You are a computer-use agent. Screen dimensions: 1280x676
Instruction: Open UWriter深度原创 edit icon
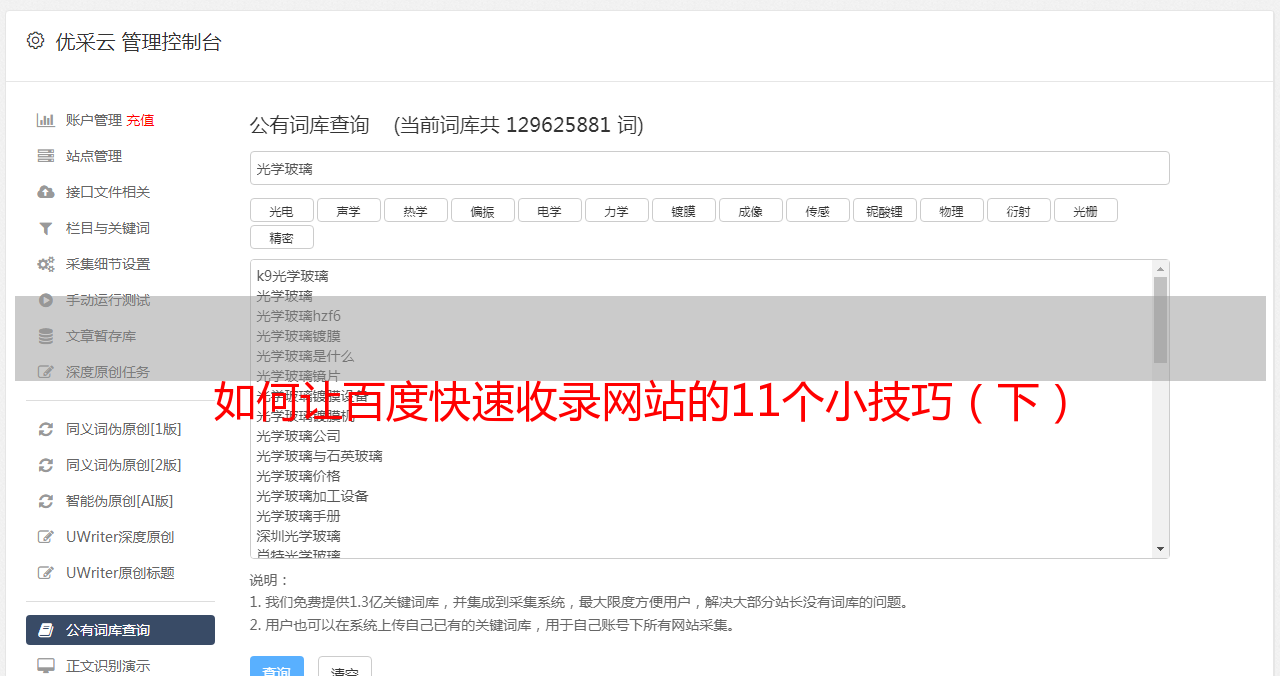[45, 537]
